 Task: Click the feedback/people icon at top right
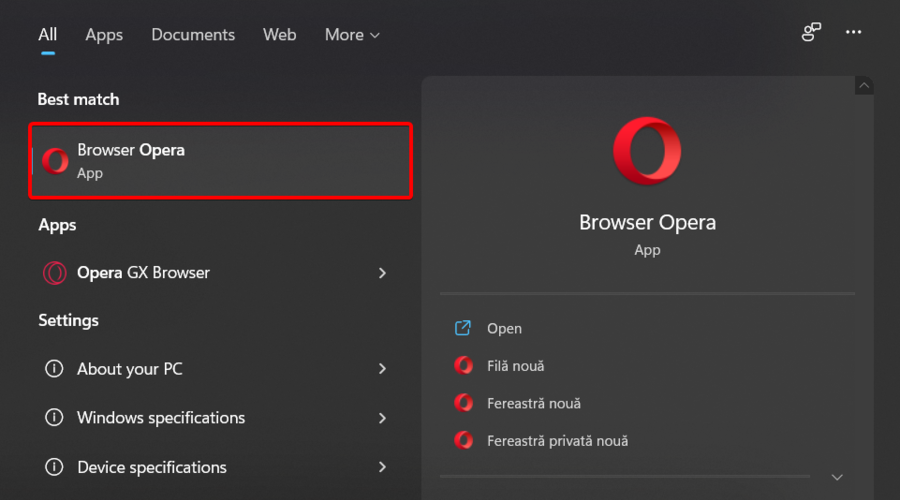point(811,33)
